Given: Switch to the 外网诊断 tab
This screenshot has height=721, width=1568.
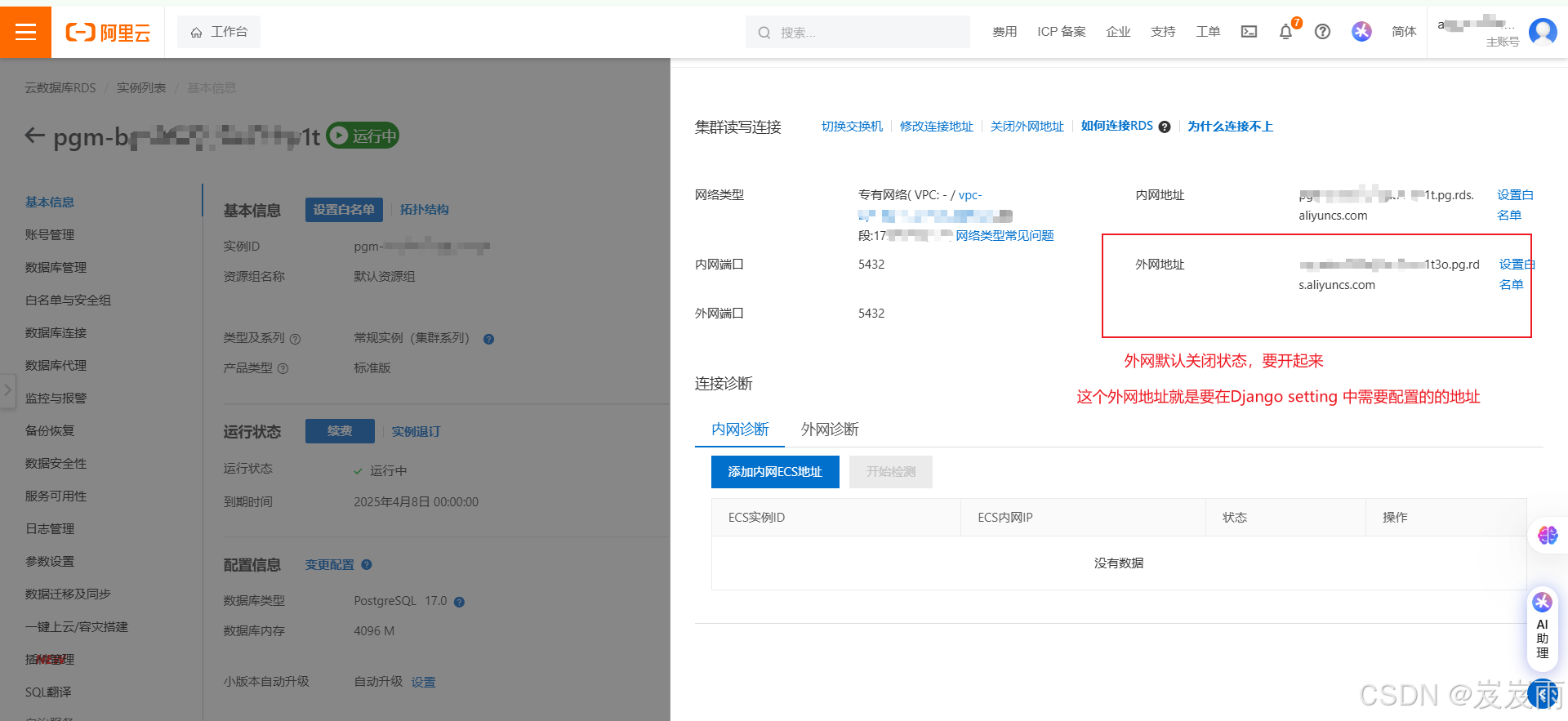Looking at the screenshot, I should [830, 429].
